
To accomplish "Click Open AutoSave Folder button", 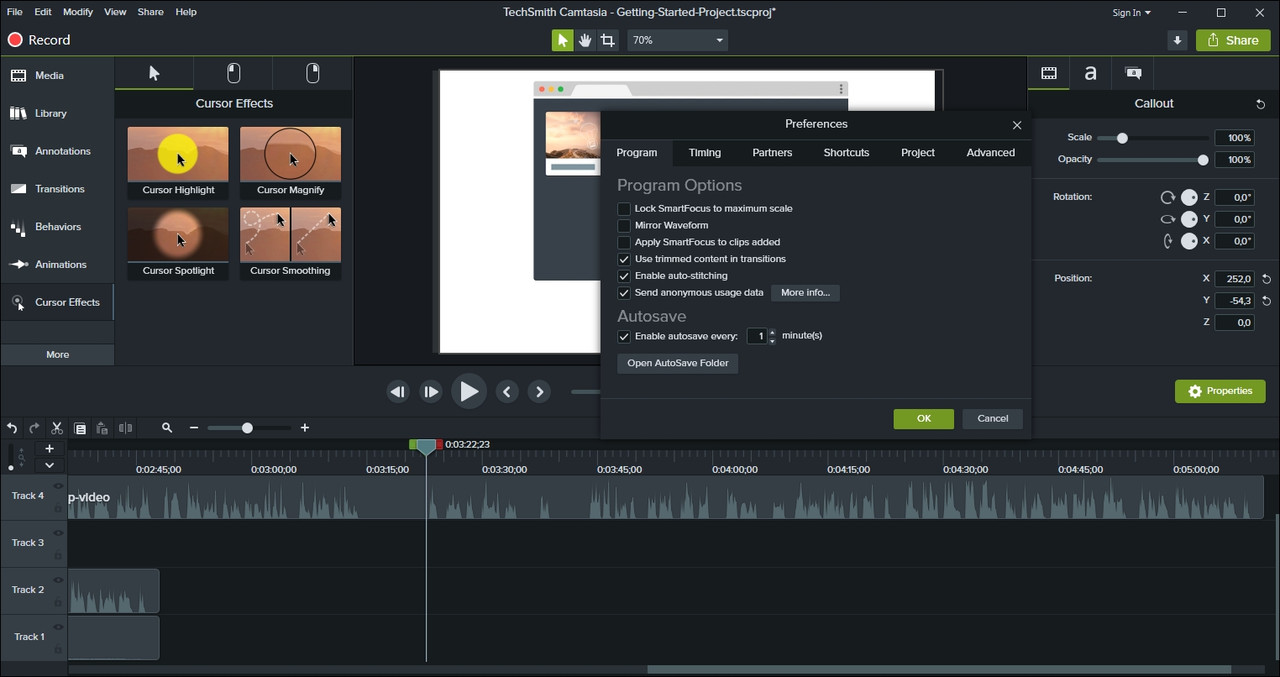I will pyautogui.click(x=677, y=363).
